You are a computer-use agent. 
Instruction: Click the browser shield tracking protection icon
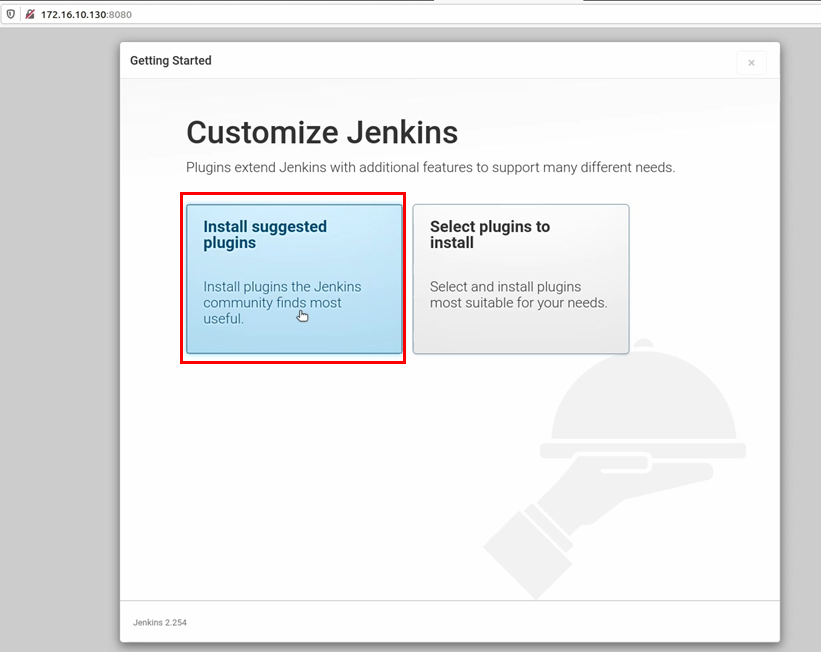tap(10, 14)
